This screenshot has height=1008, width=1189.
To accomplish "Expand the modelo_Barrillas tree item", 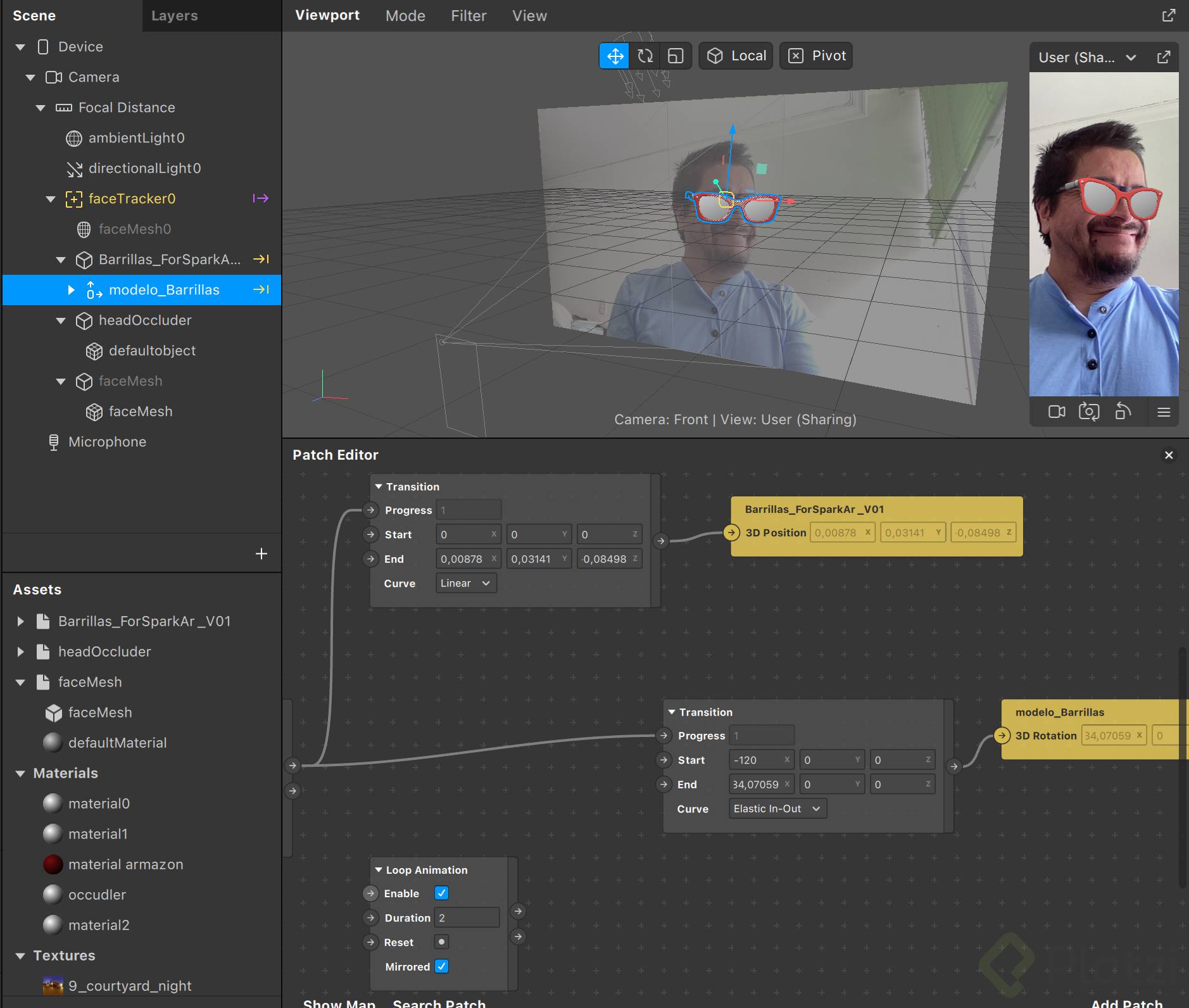I will (72, 290).
